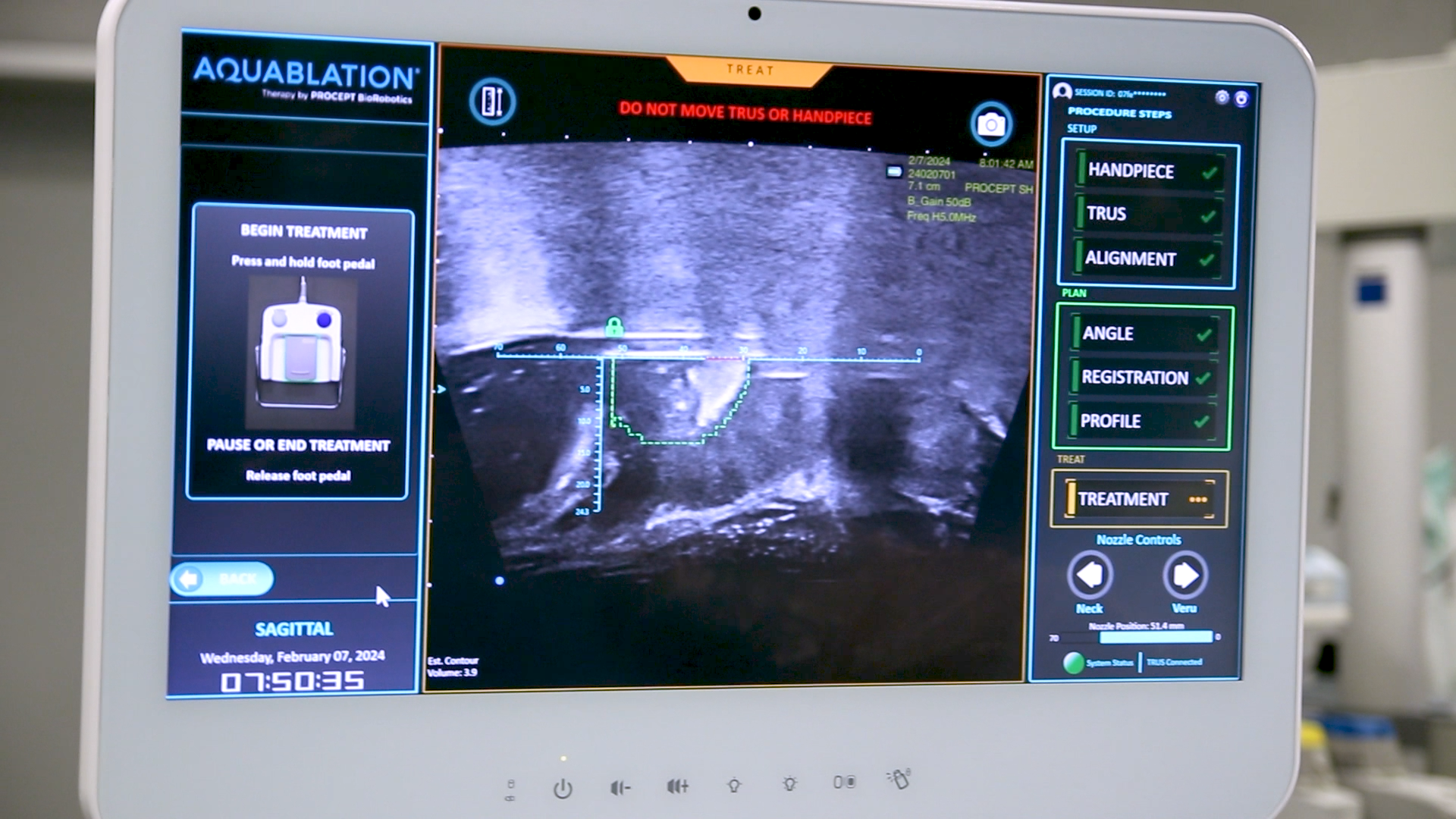
Task: Open settings with the gear icon
Action: click(x=1221, y=97)
